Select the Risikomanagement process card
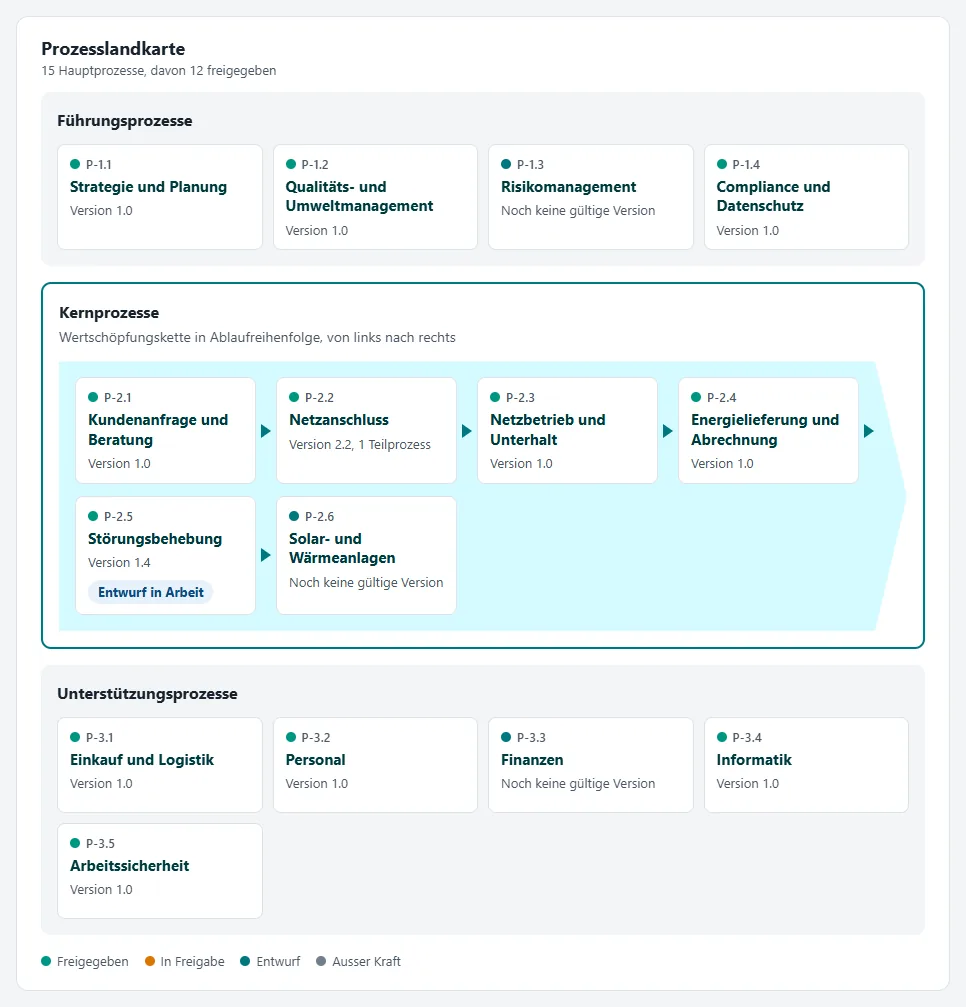 [591, 197]
